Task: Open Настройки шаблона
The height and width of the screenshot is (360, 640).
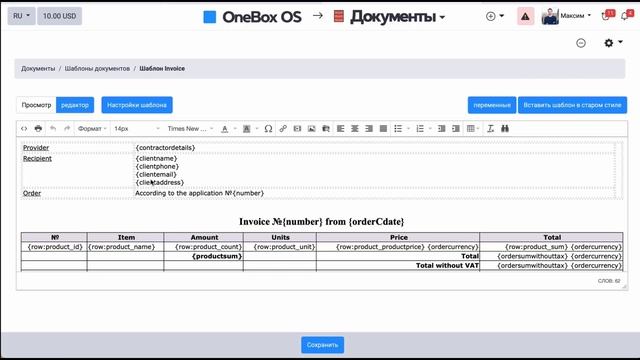Action: [x=137, y=105]
